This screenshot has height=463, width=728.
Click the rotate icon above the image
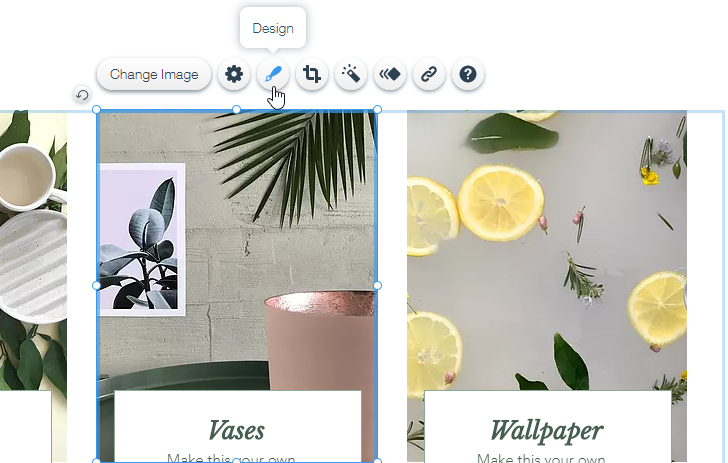[x=82, y=96]
